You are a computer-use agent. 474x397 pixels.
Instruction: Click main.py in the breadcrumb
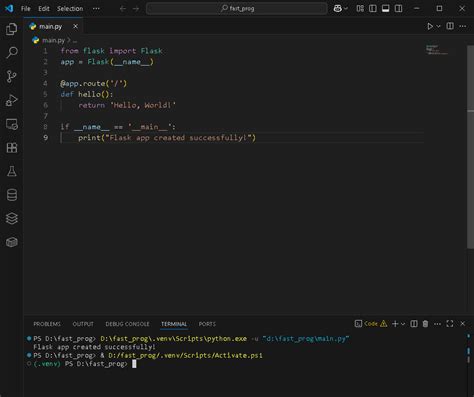(53, 40)
